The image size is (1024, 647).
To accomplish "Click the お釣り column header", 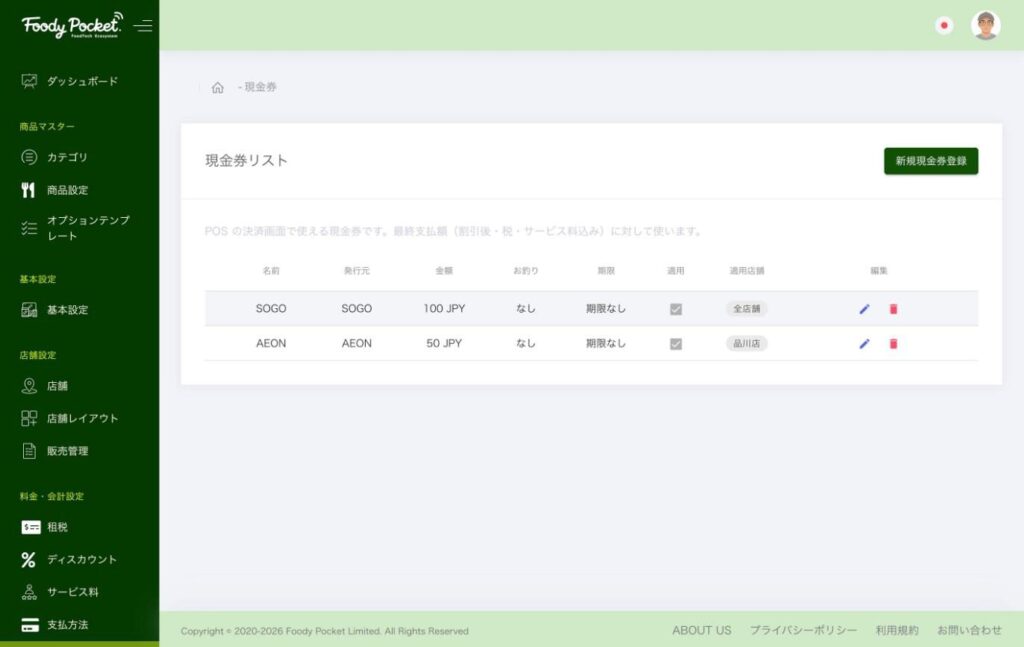I will coord(526,270).
